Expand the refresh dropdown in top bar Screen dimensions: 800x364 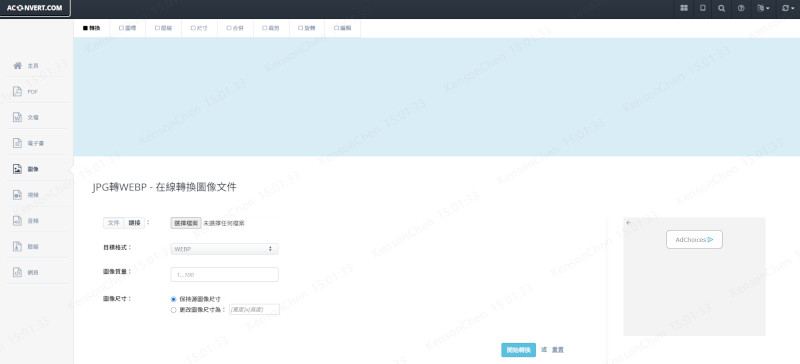[787, 9]
